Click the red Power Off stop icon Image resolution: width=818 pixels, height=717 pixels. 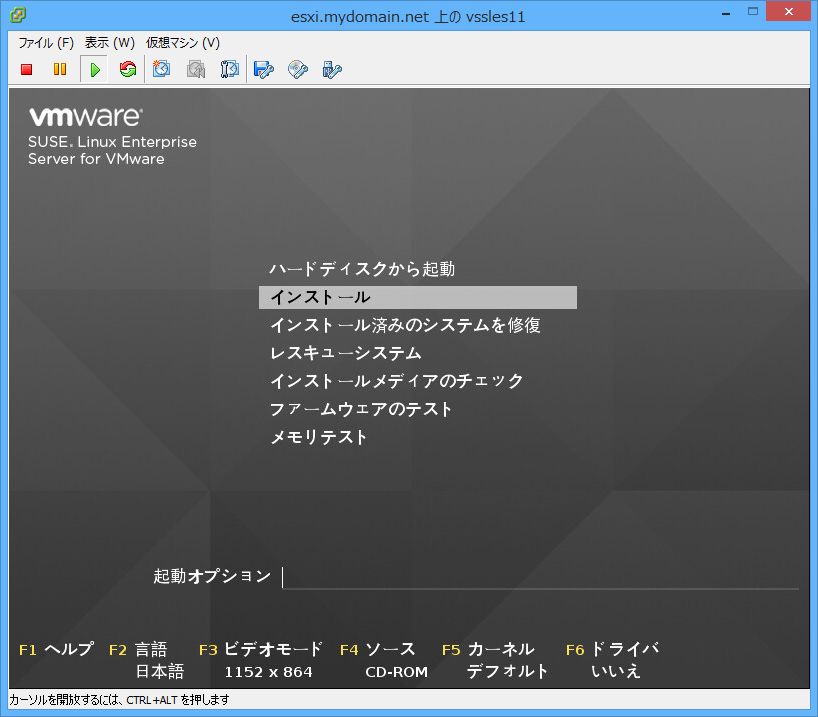pos(27,69)
